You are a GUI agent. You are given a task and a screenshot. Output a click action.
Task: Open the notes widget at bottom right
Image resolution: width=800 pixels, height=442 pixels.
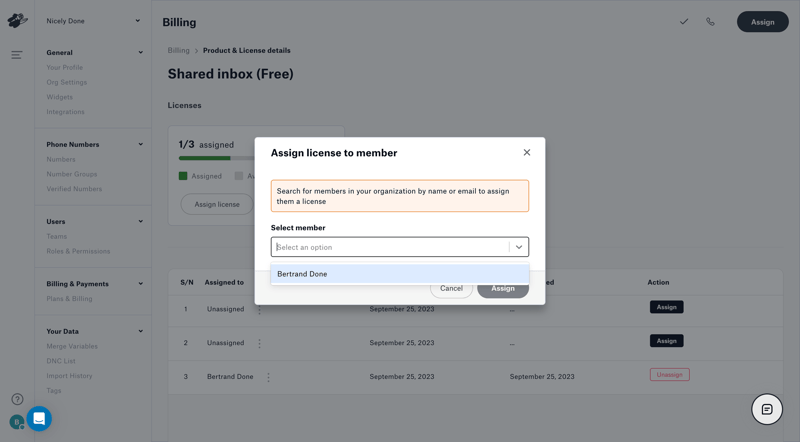(x=767, y=409)
